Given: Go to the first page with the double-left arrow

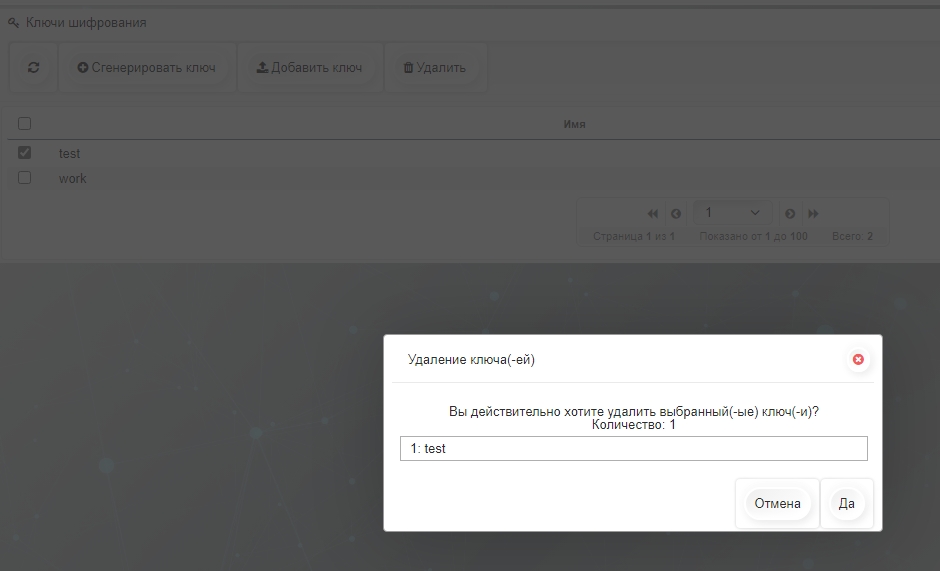Looking at the screenshot, I should (653, 214).
